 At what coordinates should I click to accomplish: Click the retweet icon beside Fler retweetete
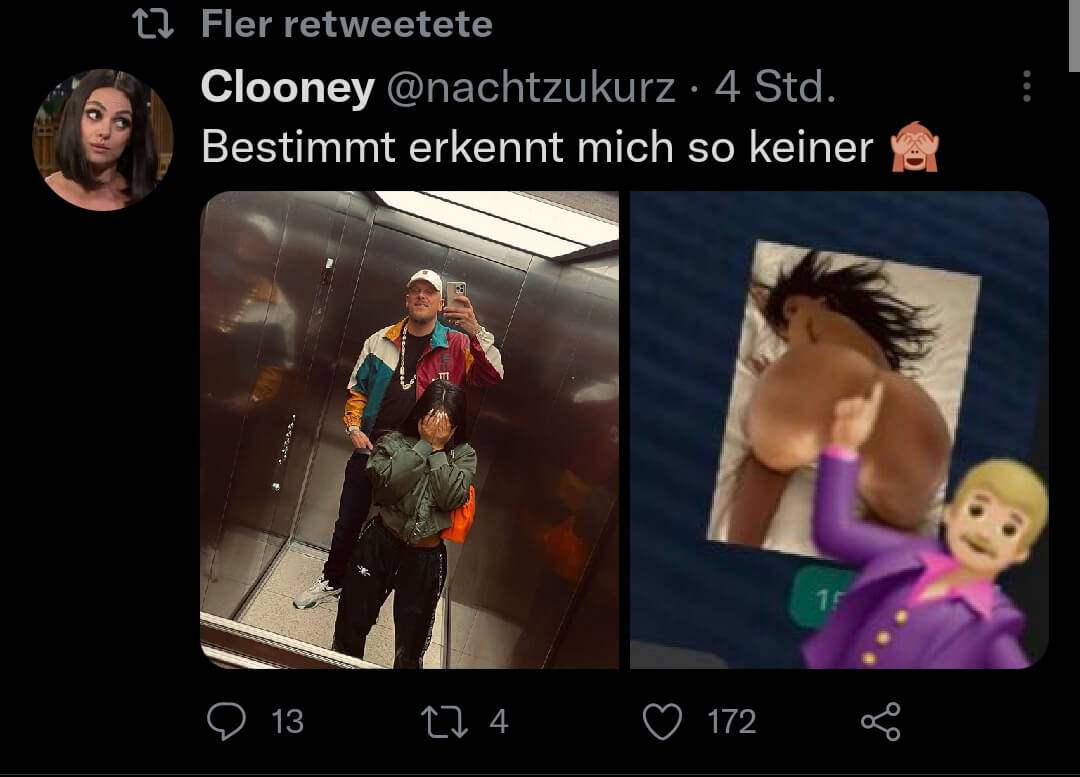pos(152,23)
